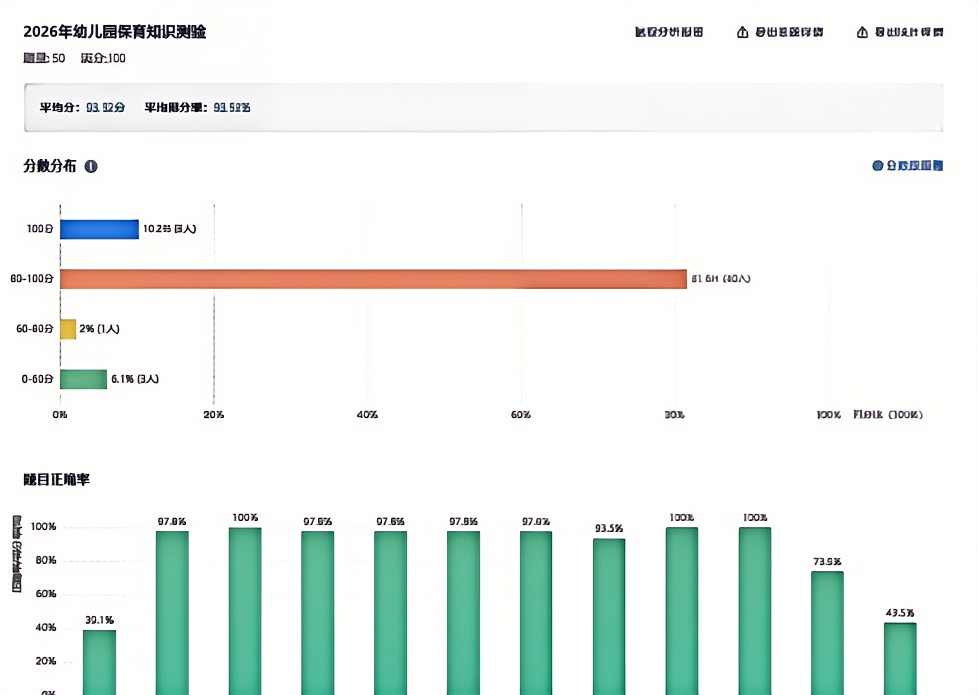Click the '0%' tick on horizontal score axis
This screenshot has width=978, height=695.
click(60, 415)
